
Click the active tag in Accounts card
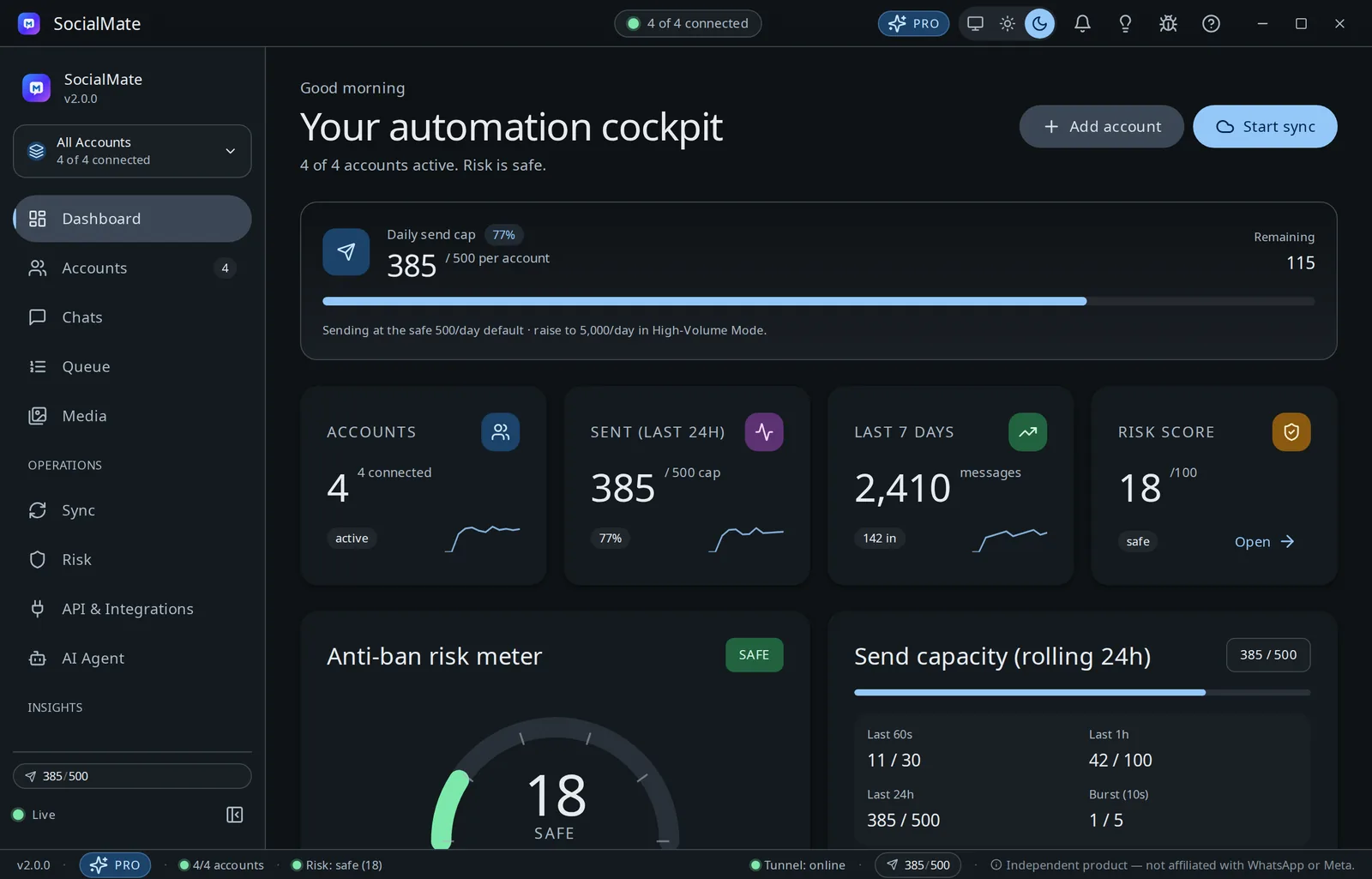tap(352, 538)
